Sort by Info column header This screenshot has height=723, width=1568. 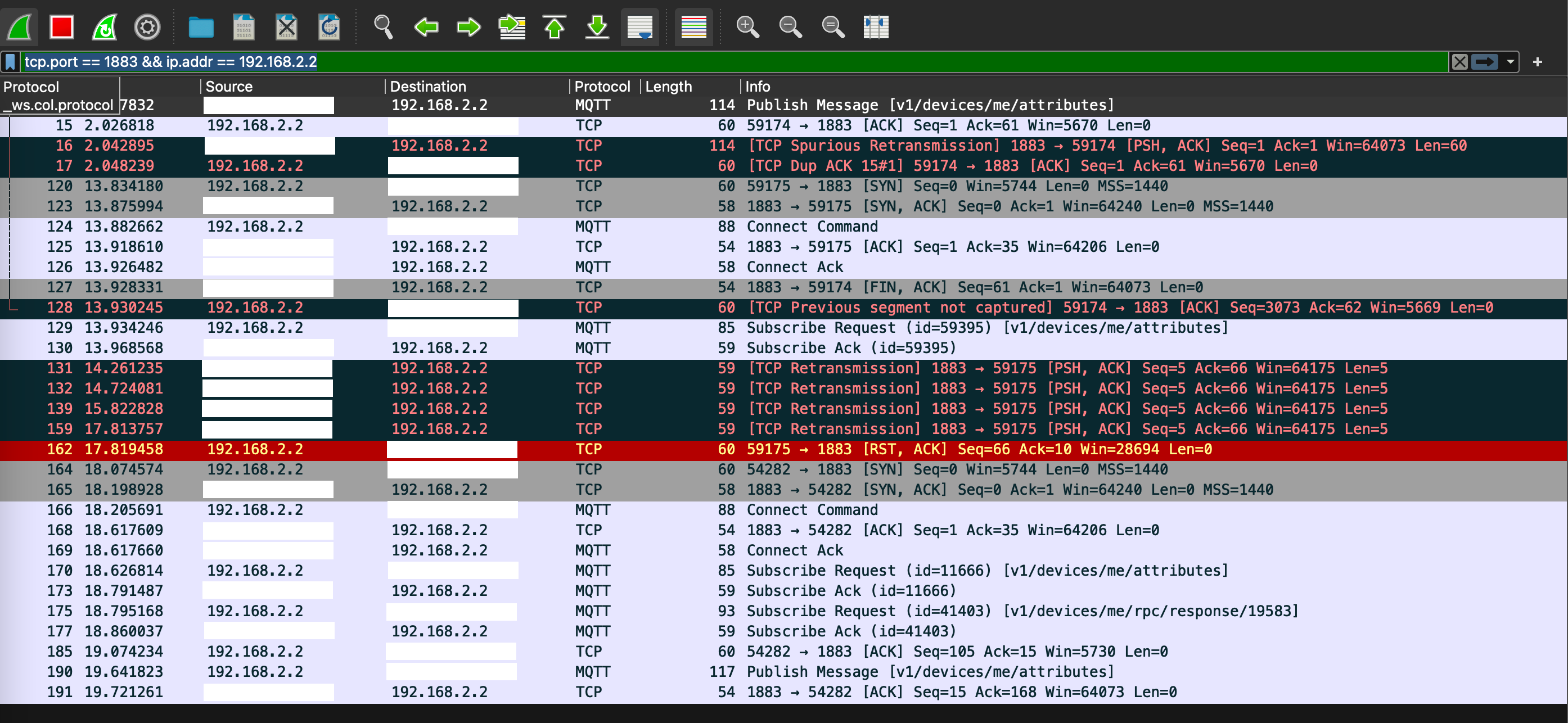click(1154, 87)
